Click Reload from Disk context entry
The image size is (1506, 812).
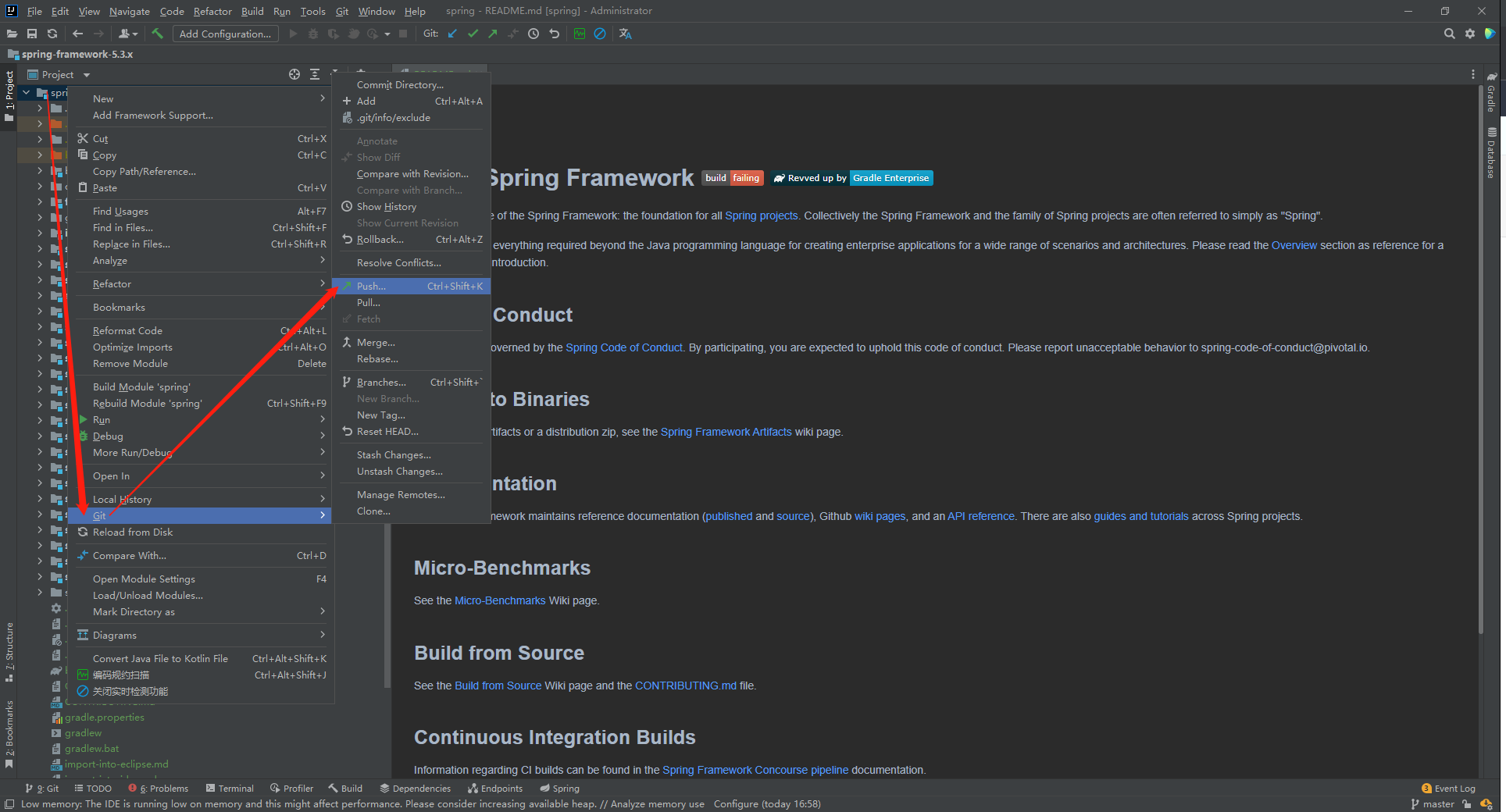pyautogui.click(x=200, y=532)
